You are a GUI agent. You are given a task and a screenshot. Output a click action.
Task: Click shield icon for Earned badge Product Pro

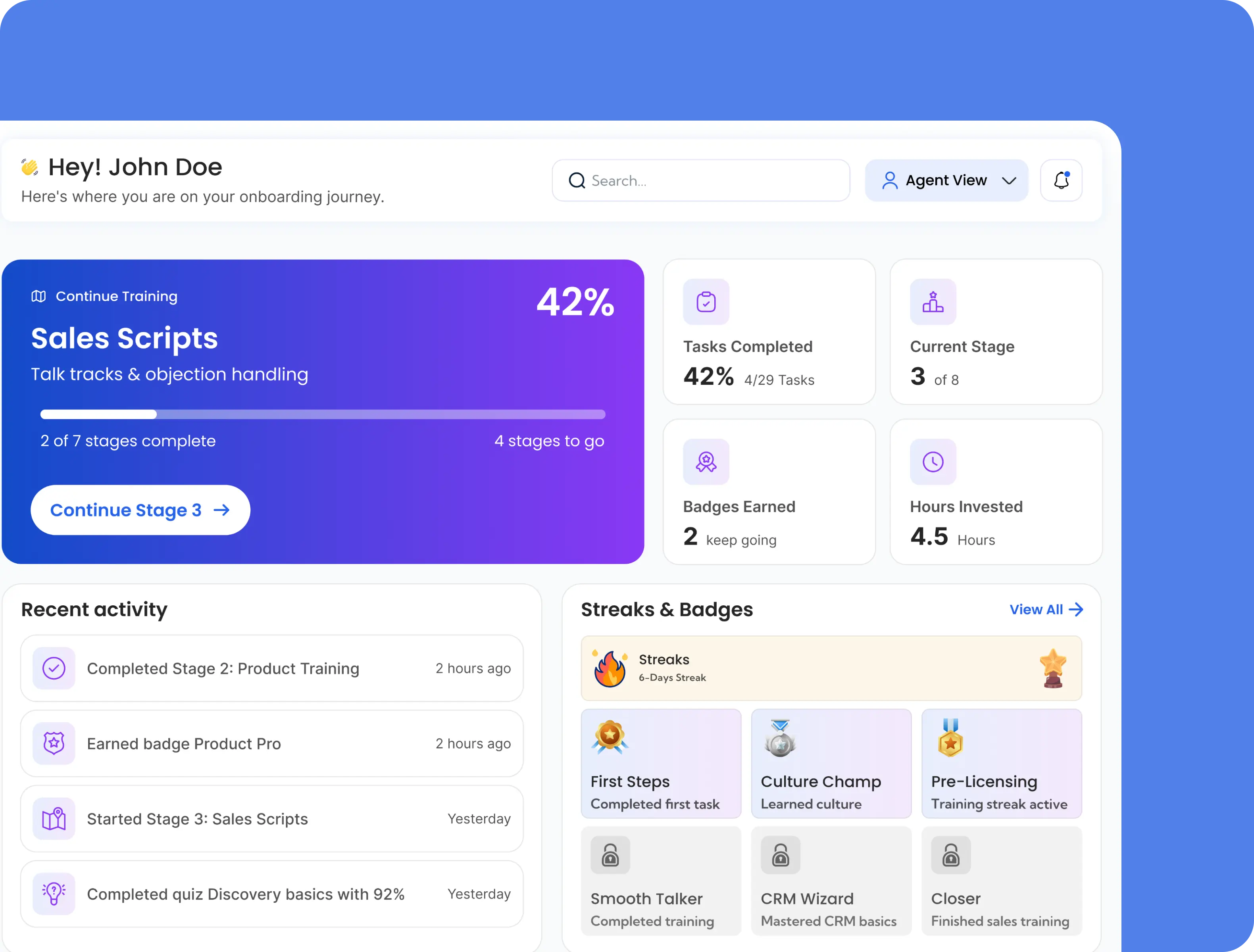(54, 743)
